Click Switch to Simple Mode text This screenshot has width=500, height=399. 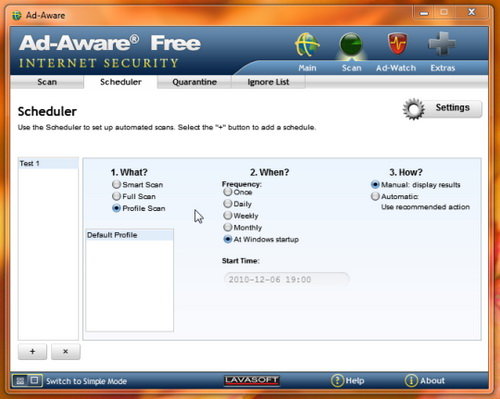pos(86,381)
